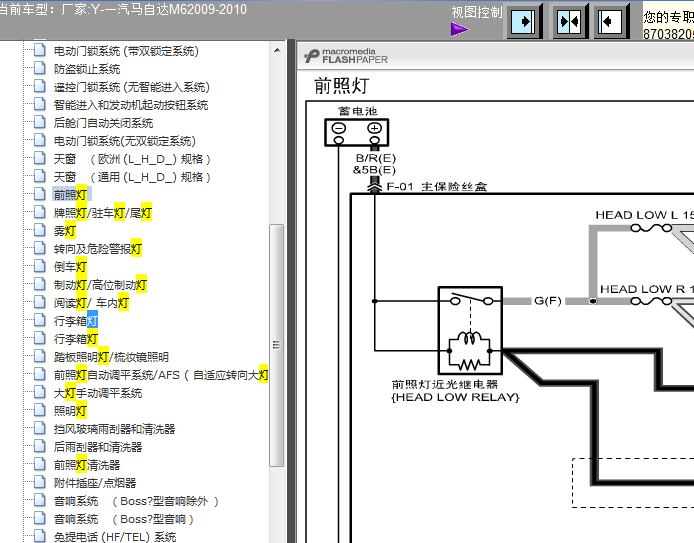This screenshot has width=694, height=543.
Task: Click the F-01 主保险丝盒 label
Action: click(436, 187)
